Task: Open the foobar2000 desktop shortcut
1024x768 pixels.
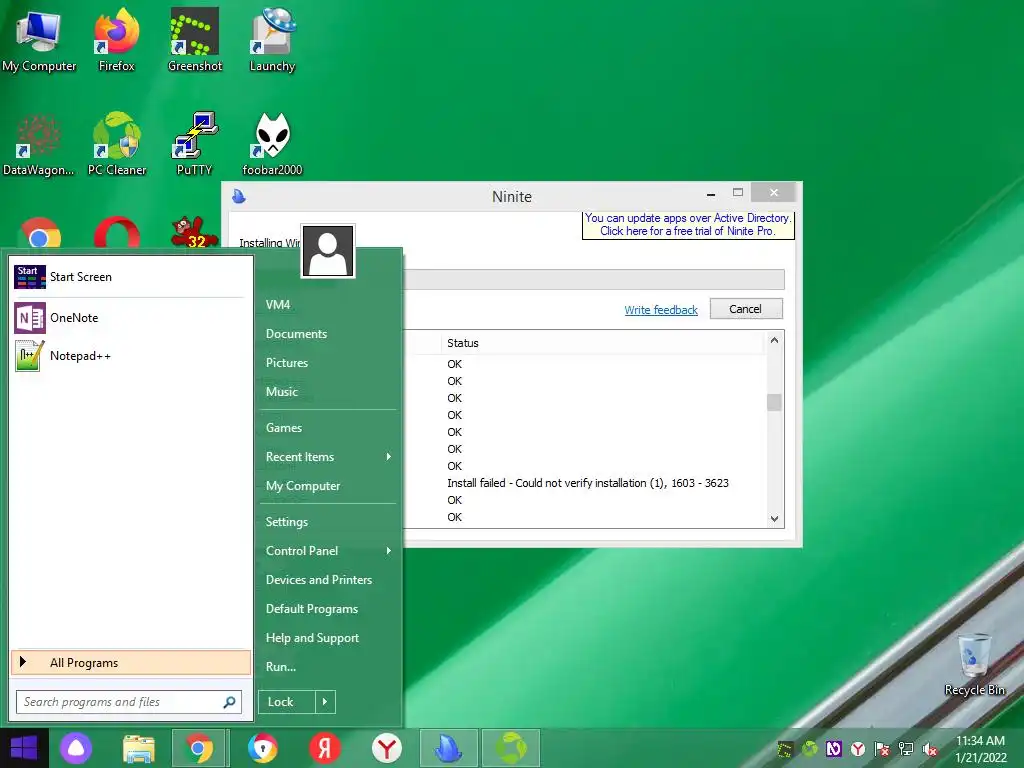Action: (x=272, y=145)
